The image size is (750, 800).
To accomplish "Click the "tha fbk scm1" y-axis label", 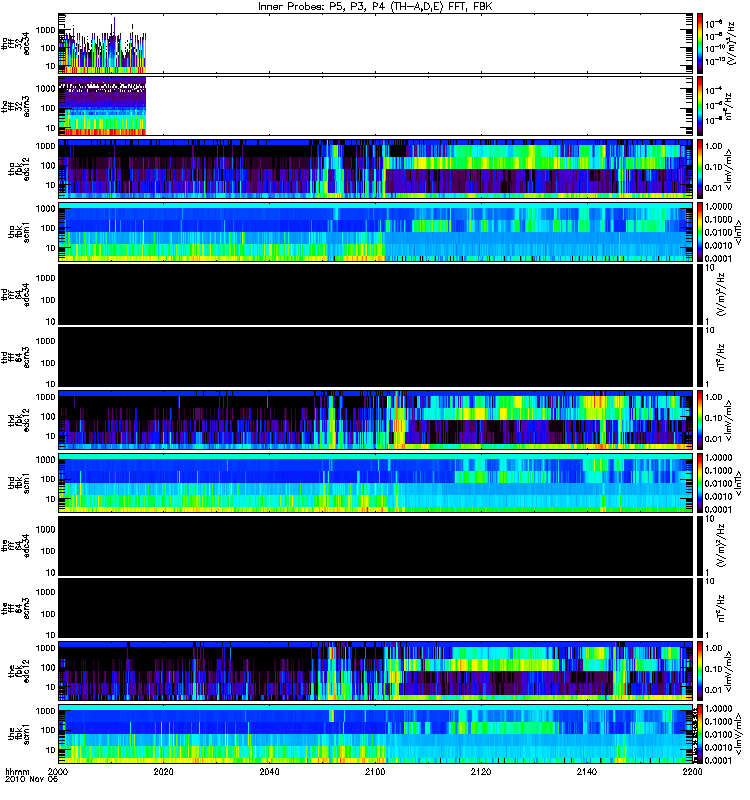I will click(19, 232).
